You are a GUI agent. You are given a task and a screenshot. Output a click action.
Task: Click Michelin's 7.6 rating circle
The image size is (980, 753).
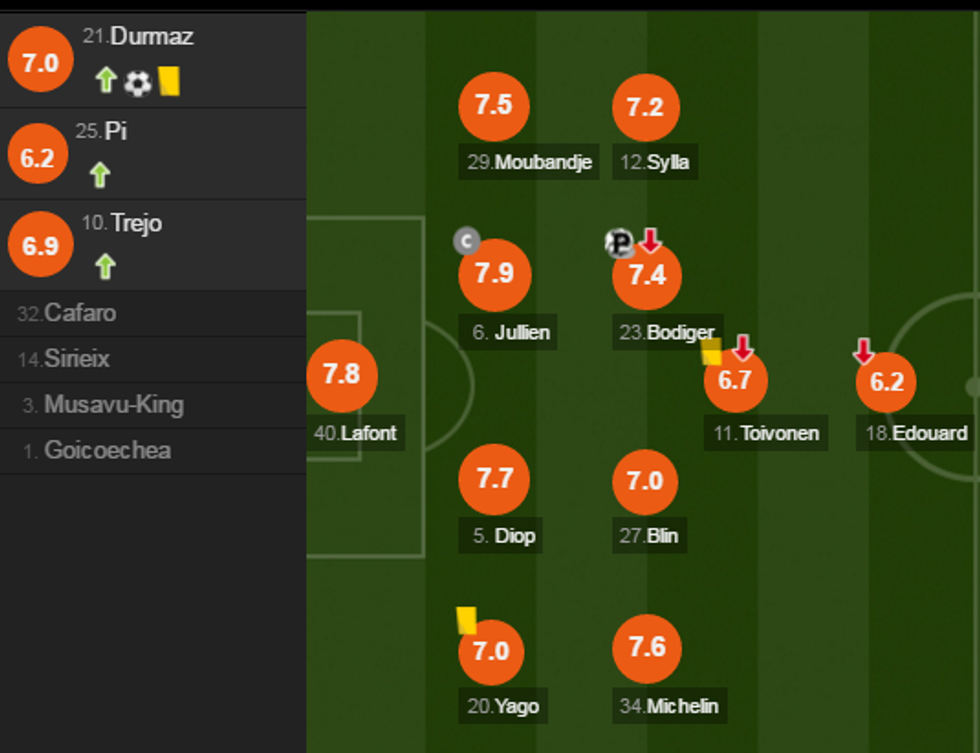646,648
